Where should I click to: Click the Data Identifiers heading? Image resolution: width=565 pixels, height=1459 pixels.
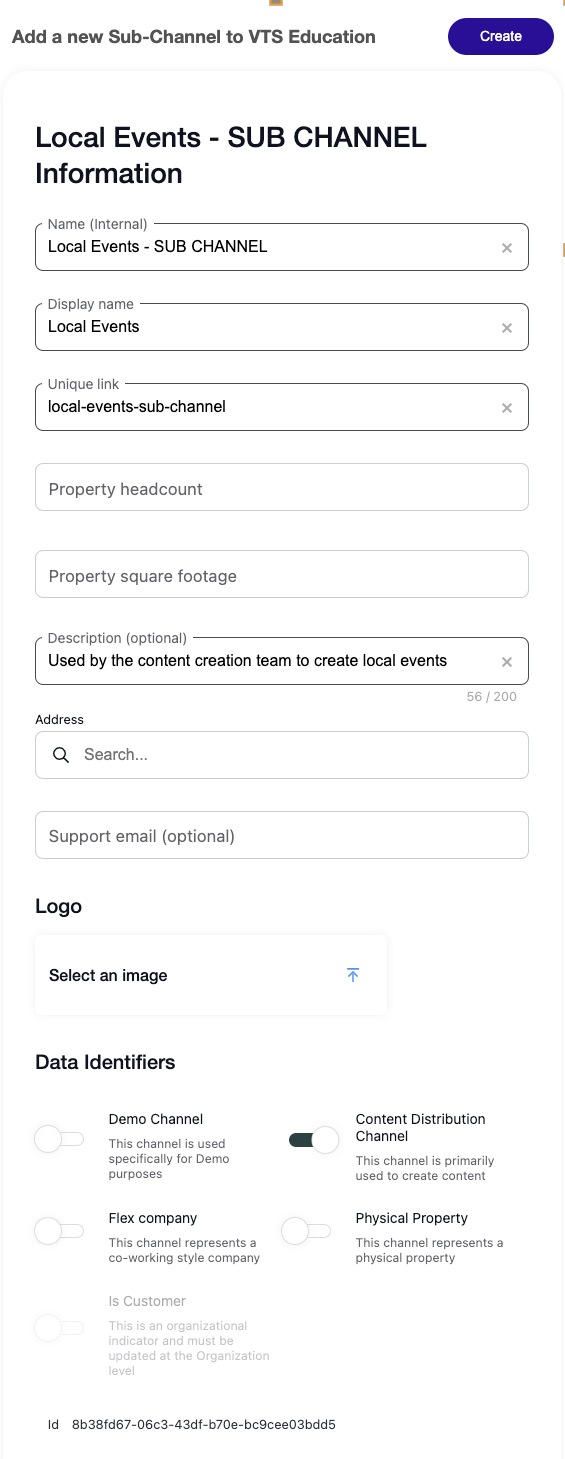[x=105, y=1062]
